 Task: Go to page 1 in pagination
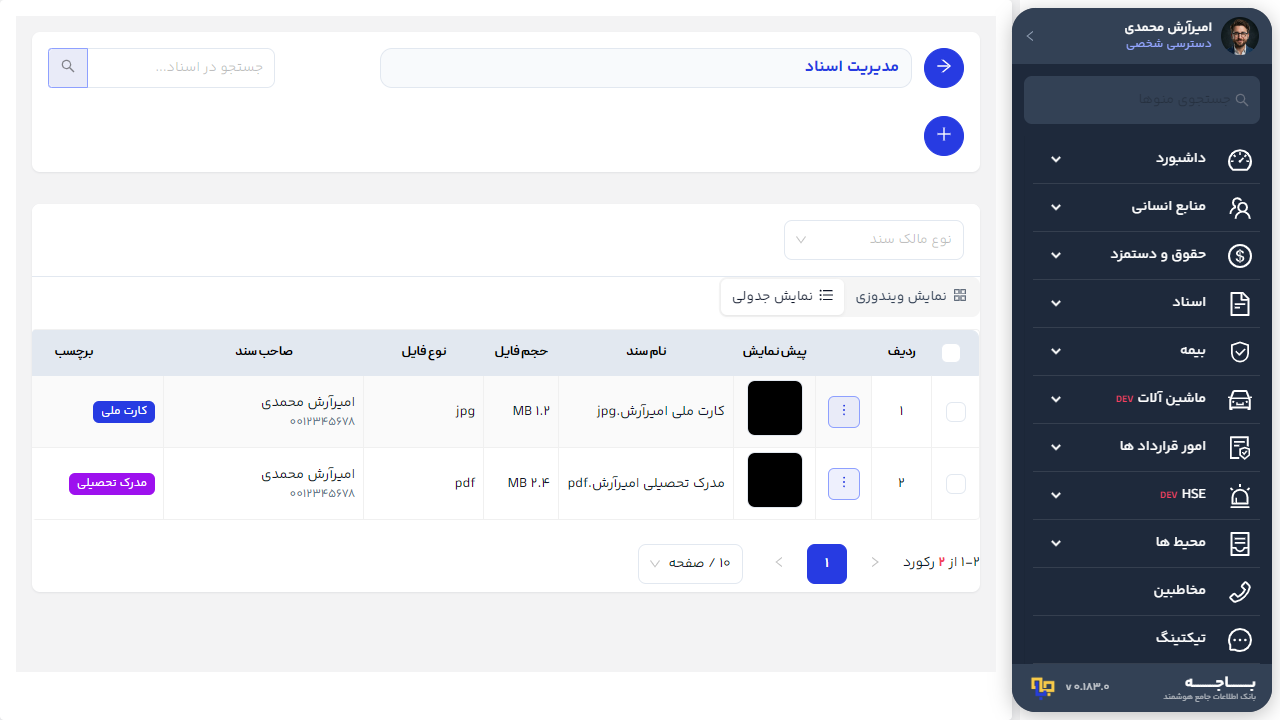pos(827,564)
